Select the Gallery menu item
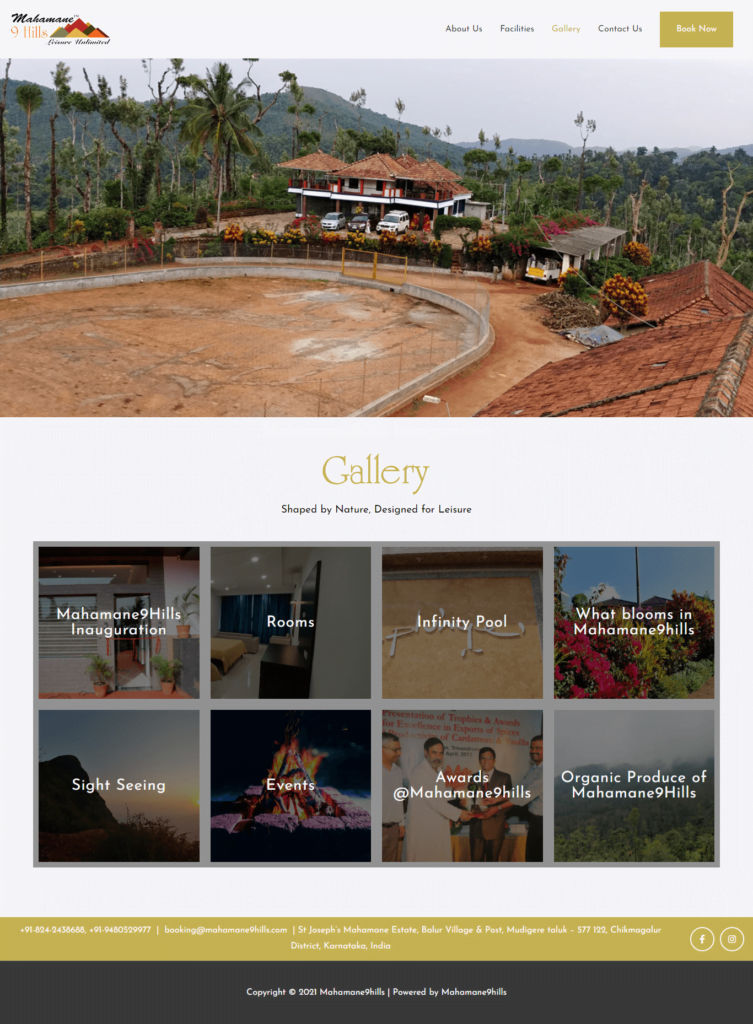The height and width of the screenshot is (1024, 753). 566,29
